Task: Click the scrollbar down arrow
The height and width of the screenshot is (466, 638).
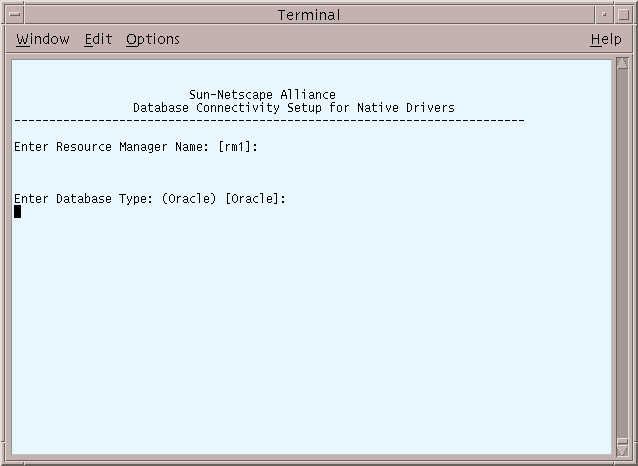Action: [x=622, y=449]
